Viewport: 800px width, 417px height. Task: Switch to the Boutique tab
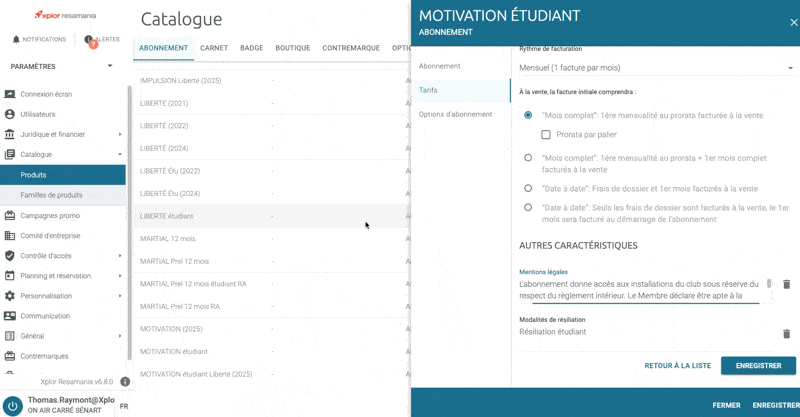point(293,48)
